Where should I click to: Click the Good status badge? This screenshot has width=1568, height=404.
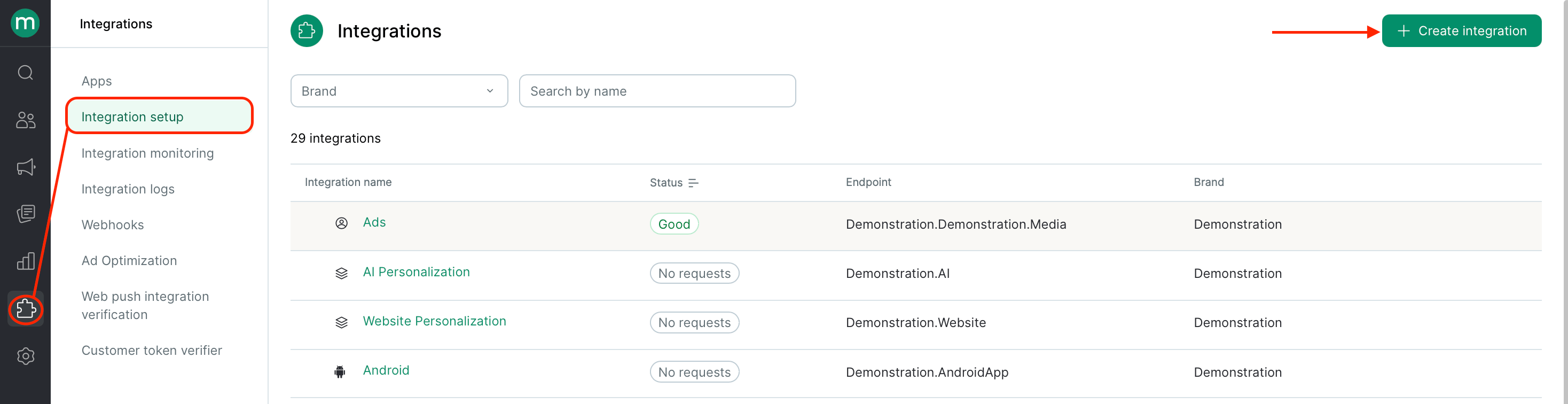(x=674, y=223)
